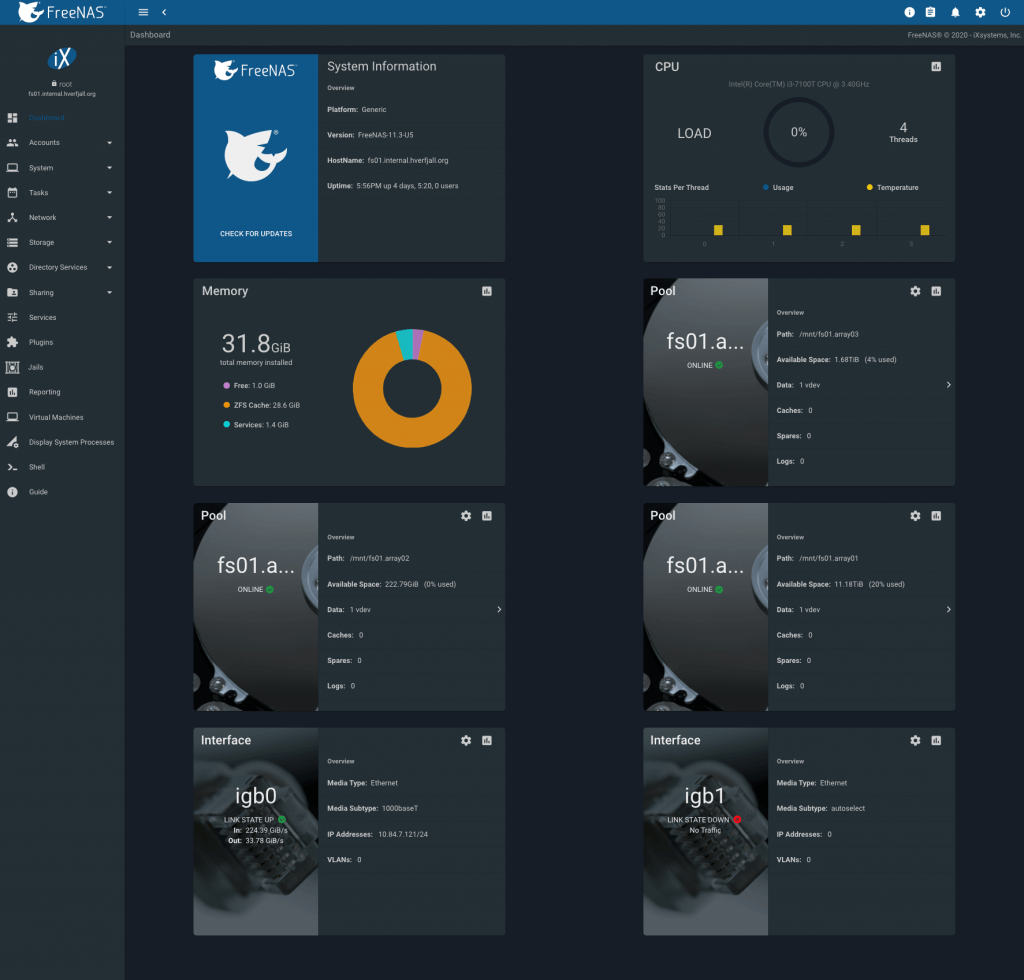
Task: Show details arrow for array01 pool
Action: [x=948, y=609]
